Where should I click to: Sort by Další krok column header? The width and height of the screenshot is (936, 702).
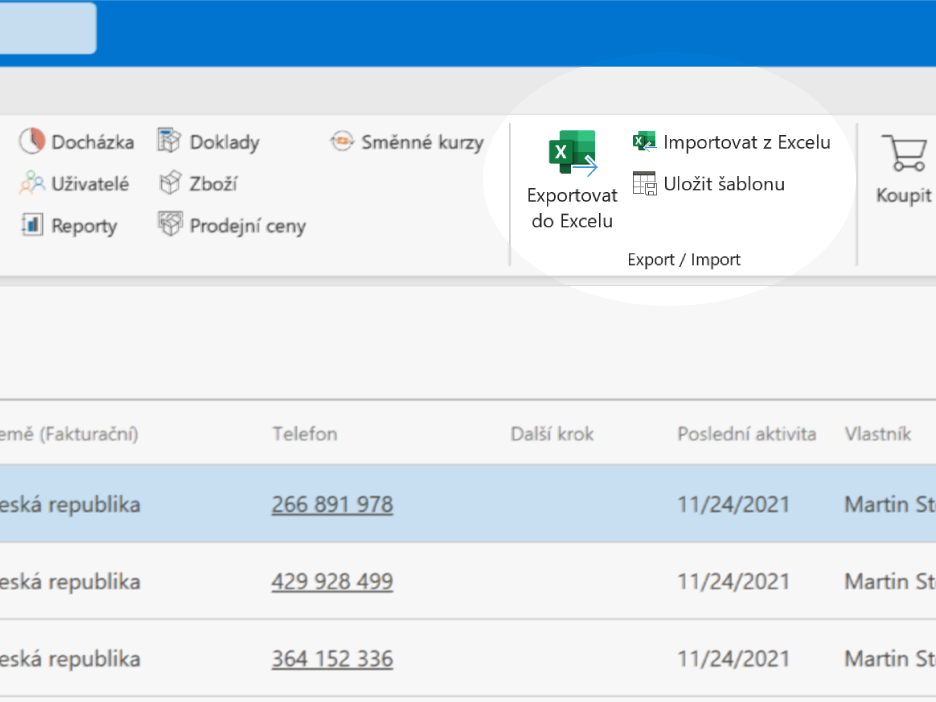(x=552, y=434)
